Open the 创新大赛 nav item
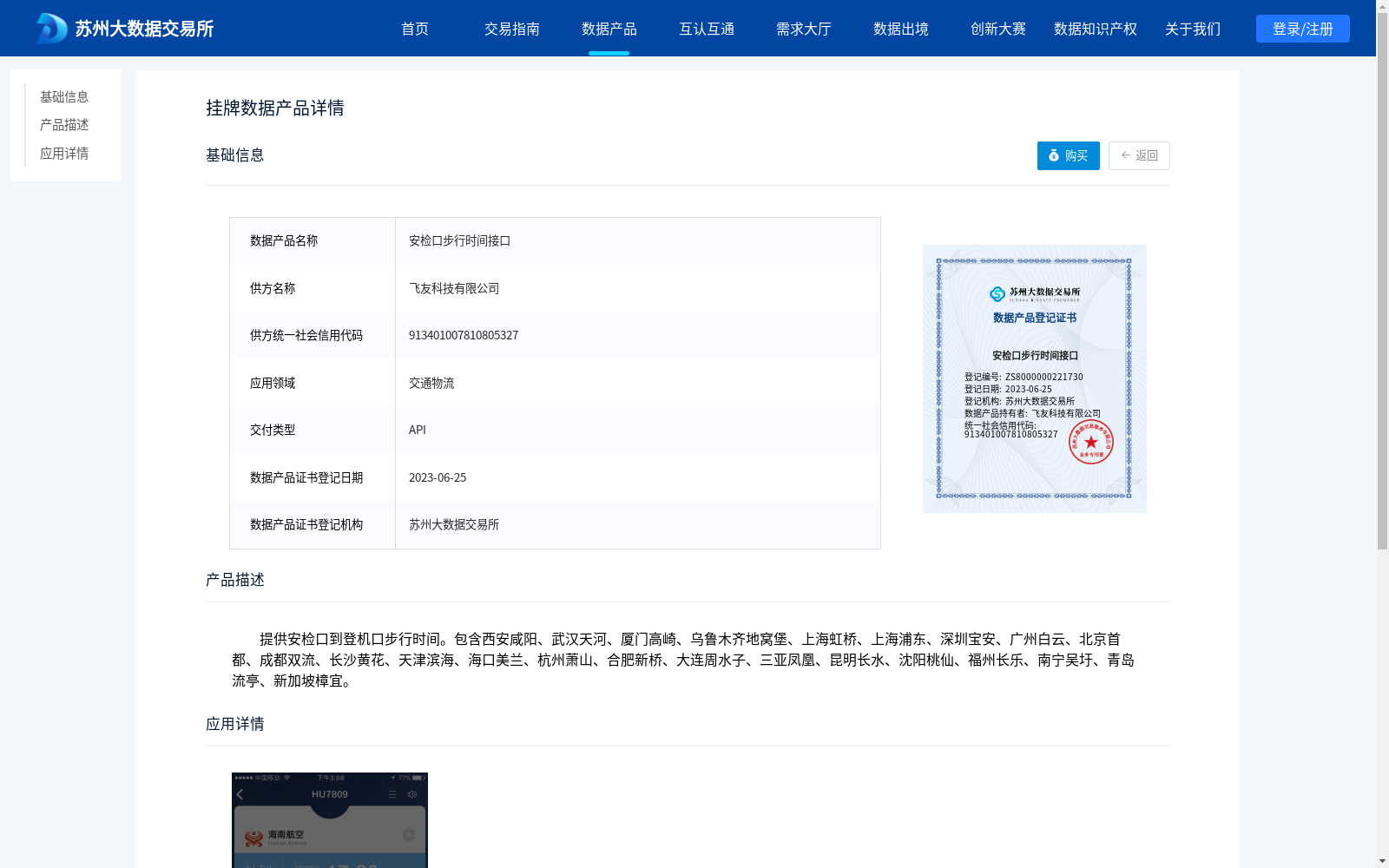Viewport: 1389px width, 868px height. [998, 29]
